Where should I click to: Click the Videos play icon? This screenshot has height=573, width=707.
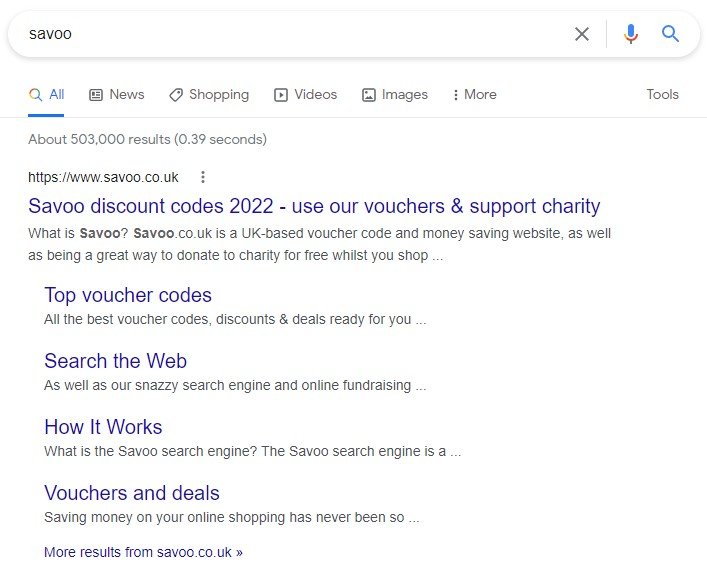click(280, 95)
